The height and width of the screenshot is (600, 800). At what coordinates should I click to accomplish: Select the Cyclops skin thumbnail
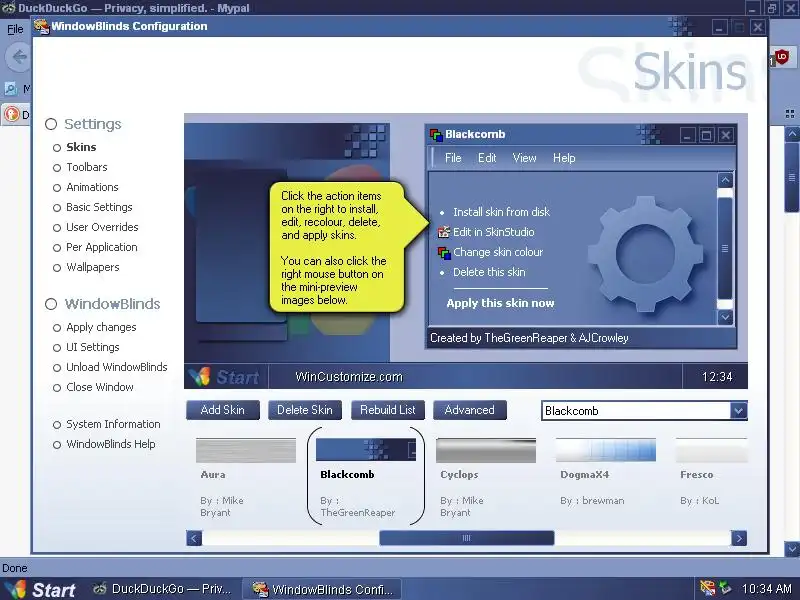[486, 451]
